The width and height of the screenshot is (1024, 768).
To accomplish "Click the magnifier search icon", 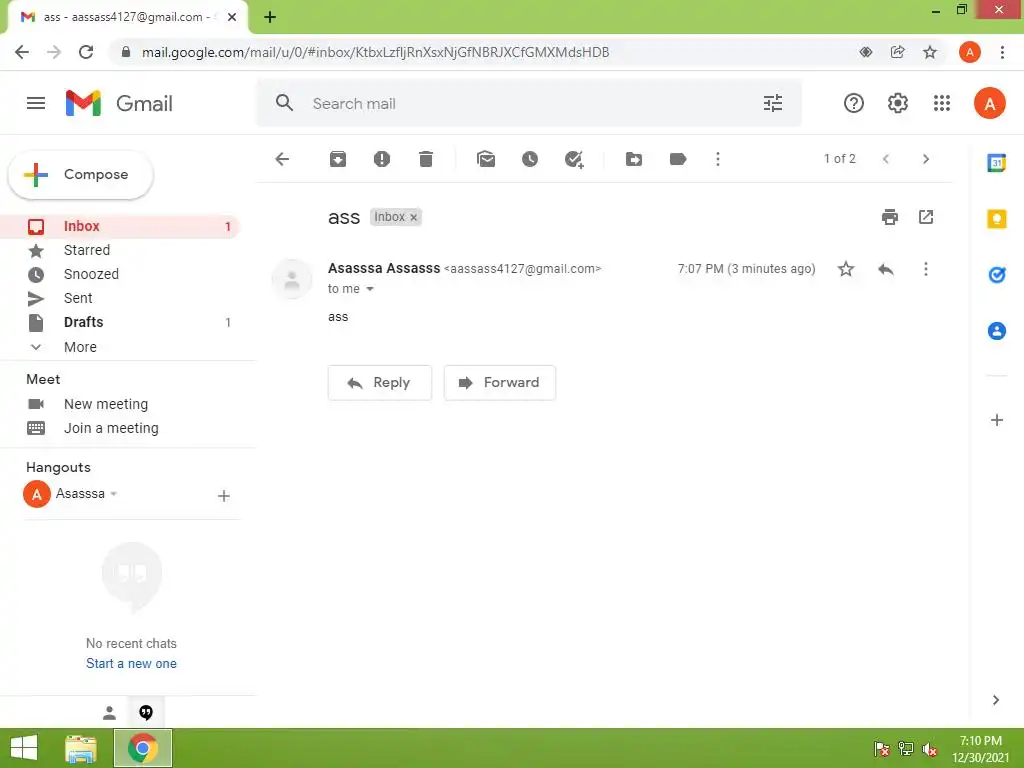I will [284, 103].
